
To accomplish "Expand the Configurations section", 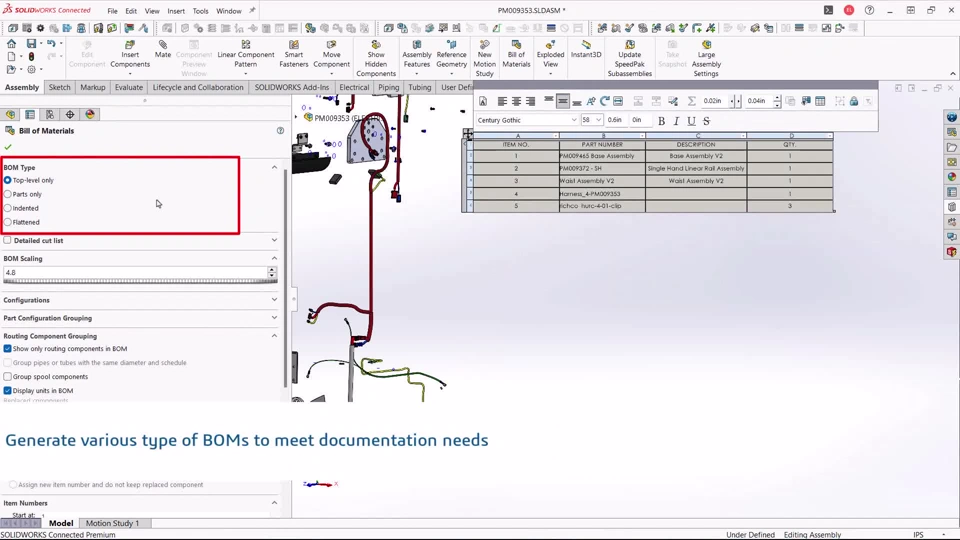I will pyautogui.click(x=140, y=300).
